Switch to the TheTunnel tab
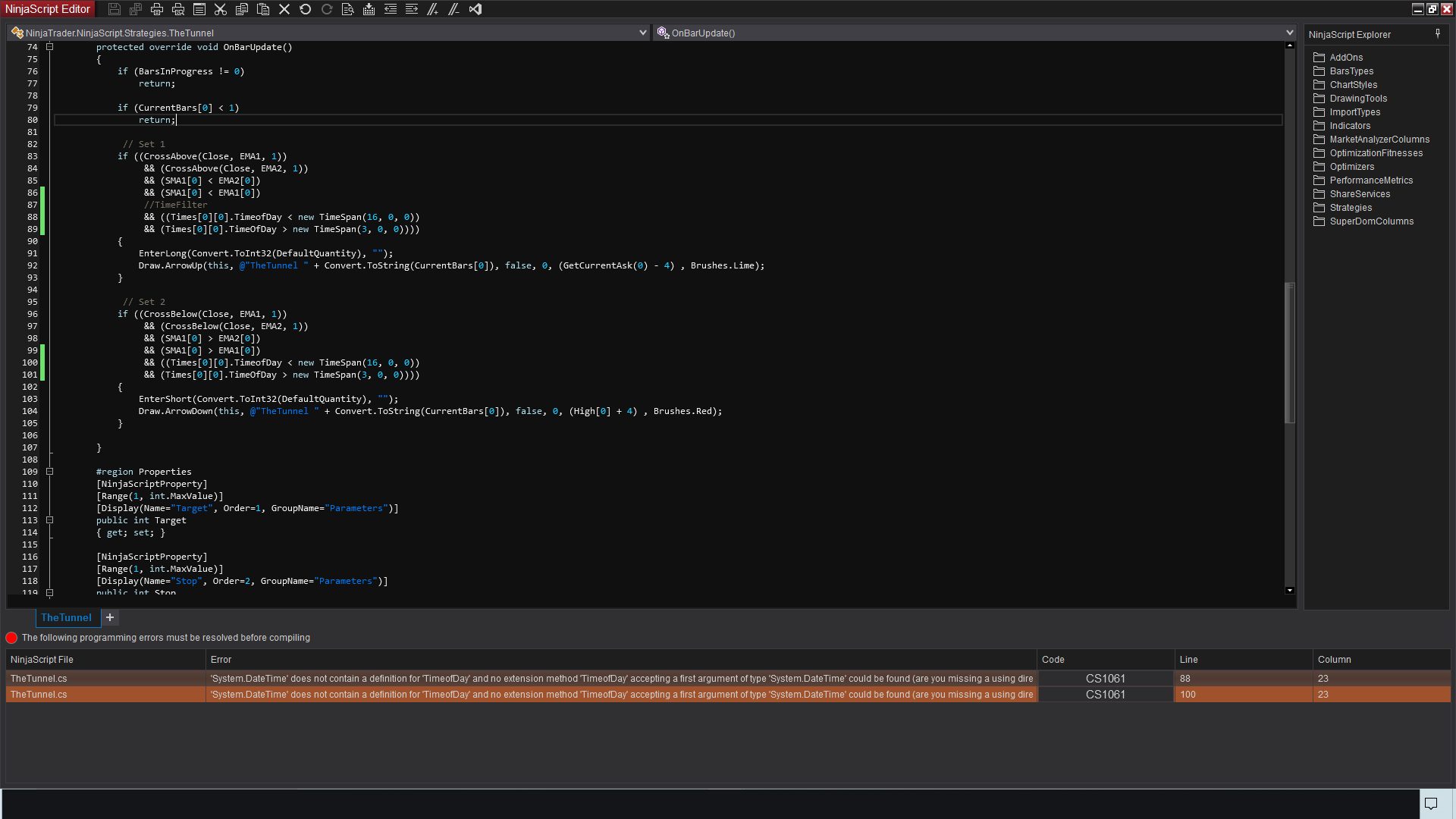The image size is (1456, 819). [x=66, y=617]
